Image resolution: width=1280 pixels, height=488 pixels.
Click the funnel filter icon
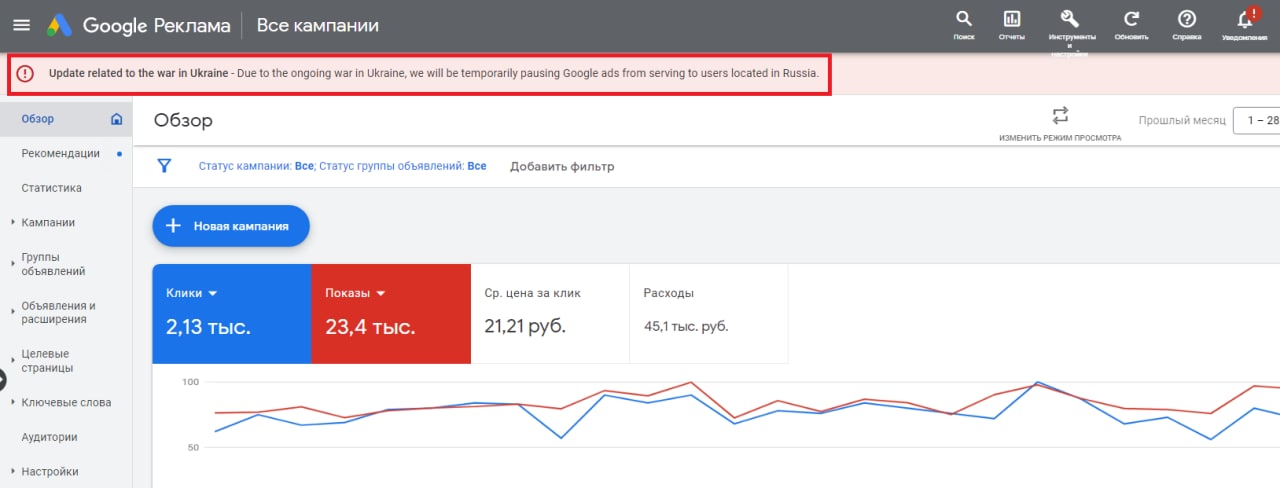[x=164, y=166]
